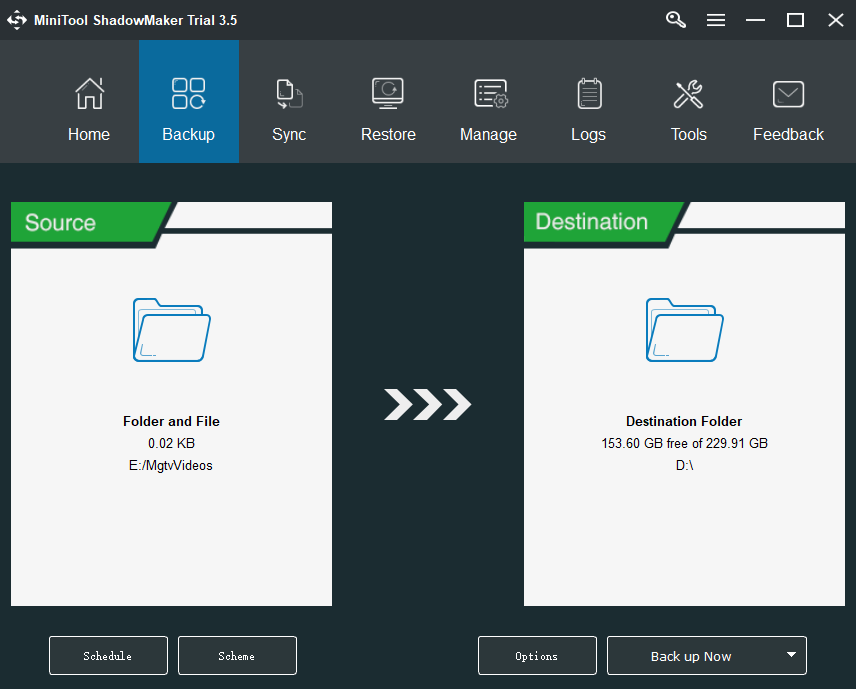Open backup Options

coord(537,656)
